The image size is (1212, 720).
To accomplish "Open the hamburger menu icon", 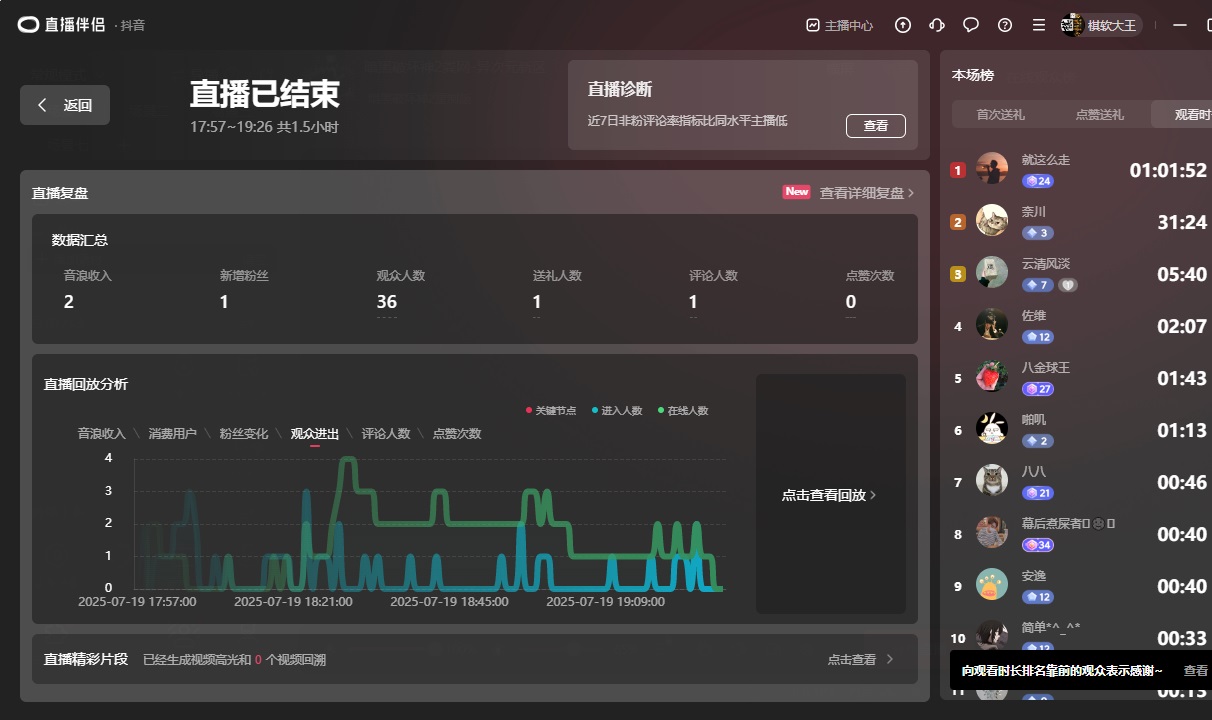I will (x=1039, y=25).
